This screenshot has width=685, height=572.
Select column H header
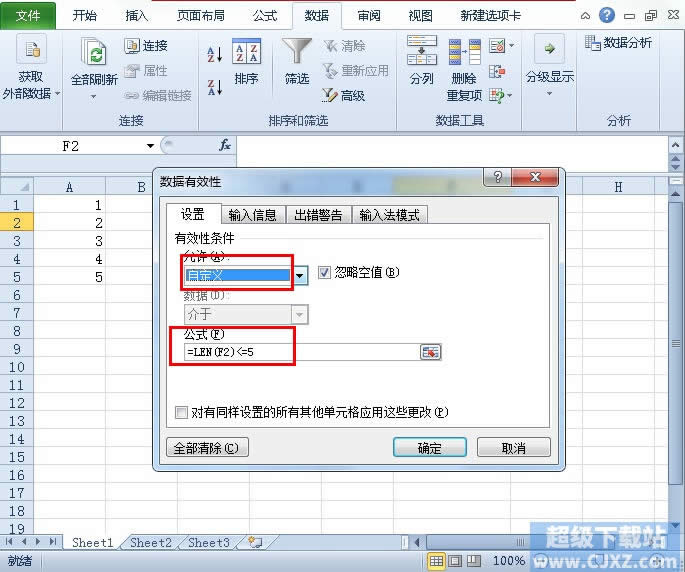pyautogui.click(x=618, y=187)
